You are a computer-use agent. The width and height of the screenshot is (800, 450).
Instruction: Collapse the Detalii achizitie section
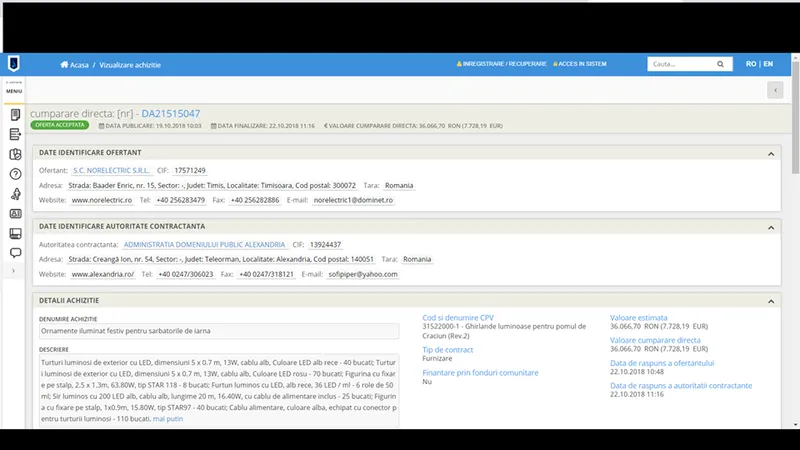[x=771, y=302]
